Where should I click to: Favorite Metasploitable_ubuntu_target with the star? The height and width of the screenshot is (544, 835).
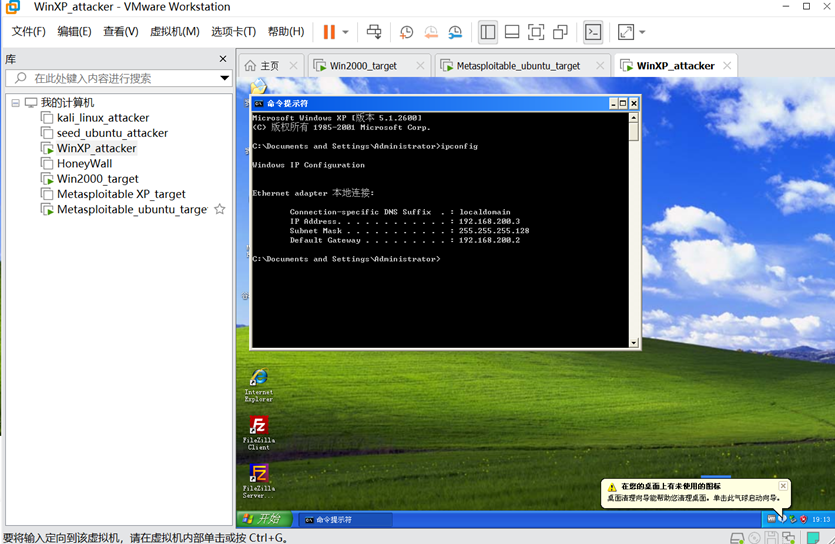pyautogui.click(x=219, y=209)
